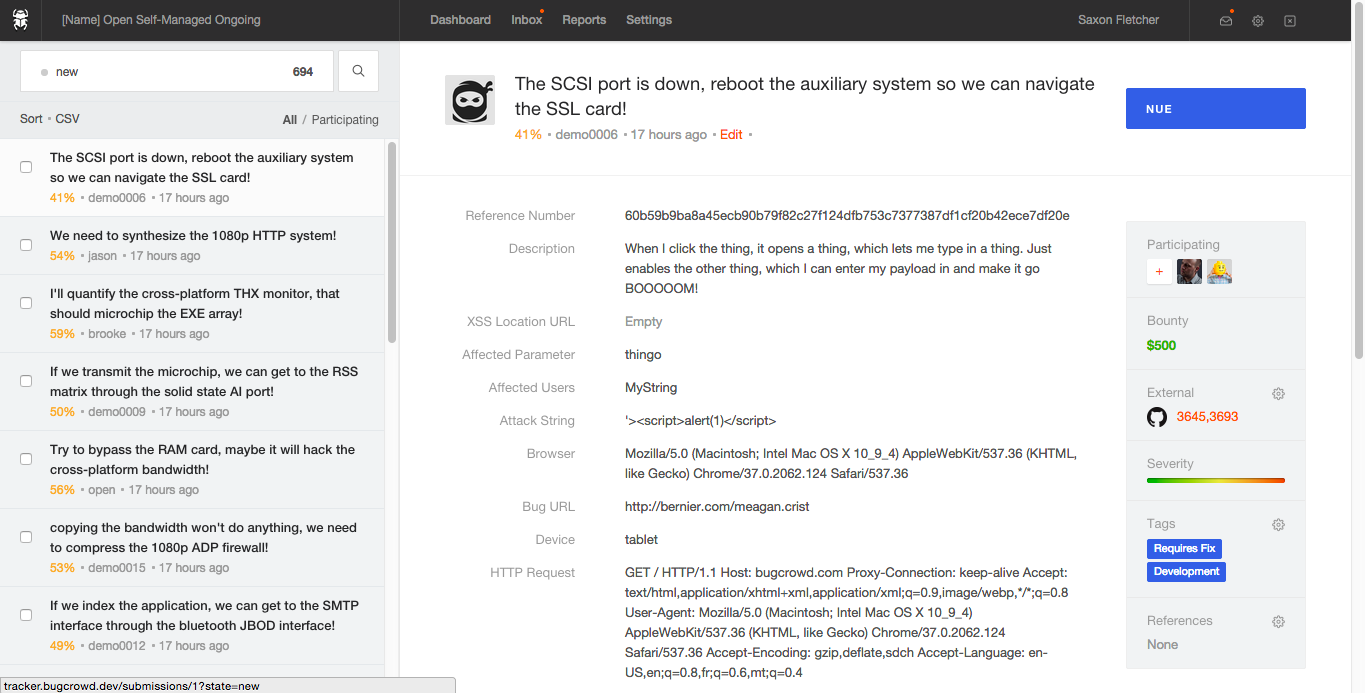1365x693 pixels.
Task: Click the logout box icon in header
Action: point(1290,21)
